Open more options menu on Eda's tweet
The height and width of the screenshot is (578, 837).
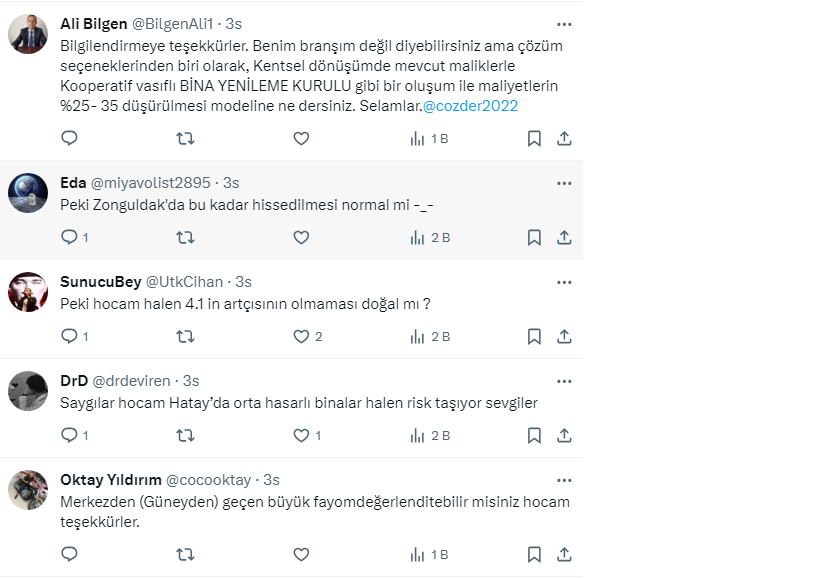tap(564, 183)
